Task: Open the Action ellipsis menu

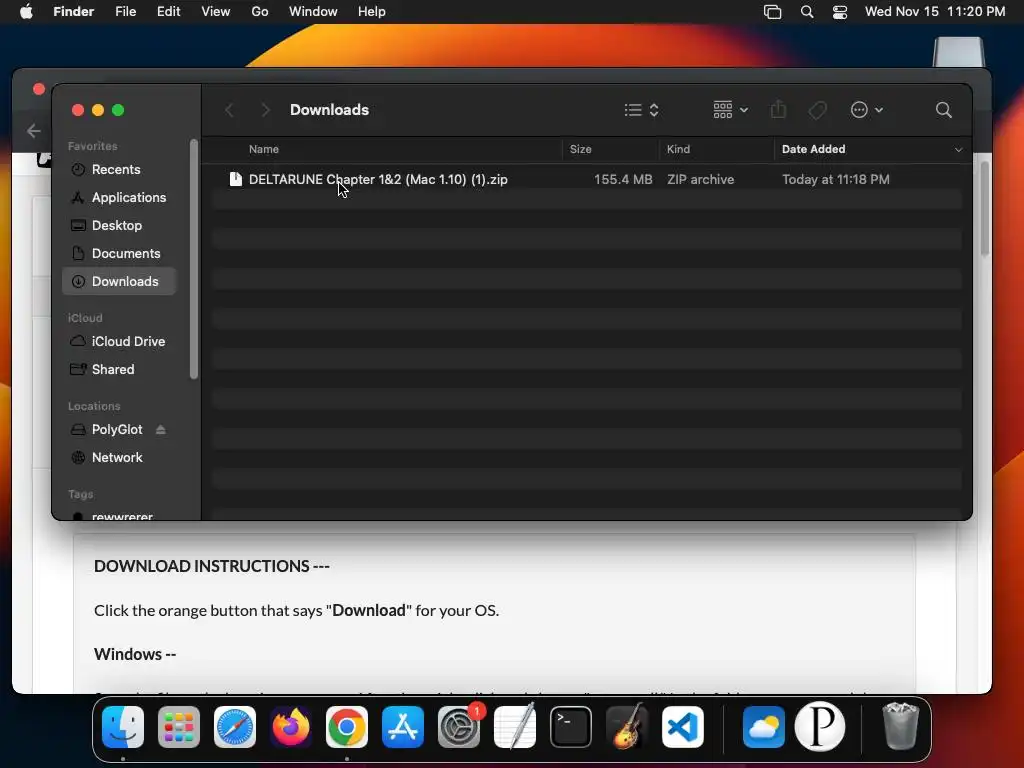Action: click(x=867, y=110)
